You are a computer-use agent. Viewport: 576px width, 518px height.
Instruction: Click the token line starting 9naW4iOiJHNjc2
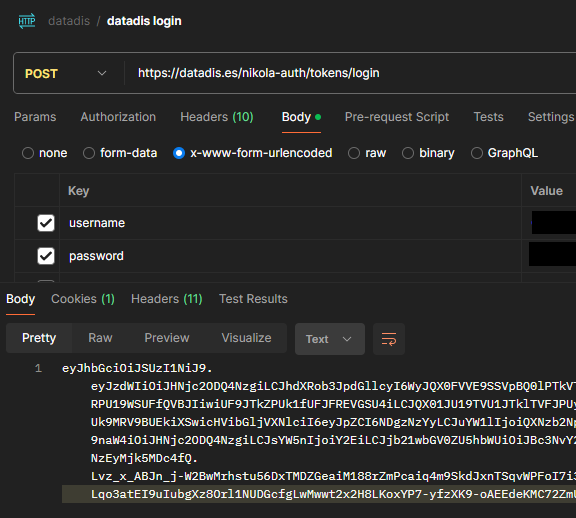pos(333,440)
